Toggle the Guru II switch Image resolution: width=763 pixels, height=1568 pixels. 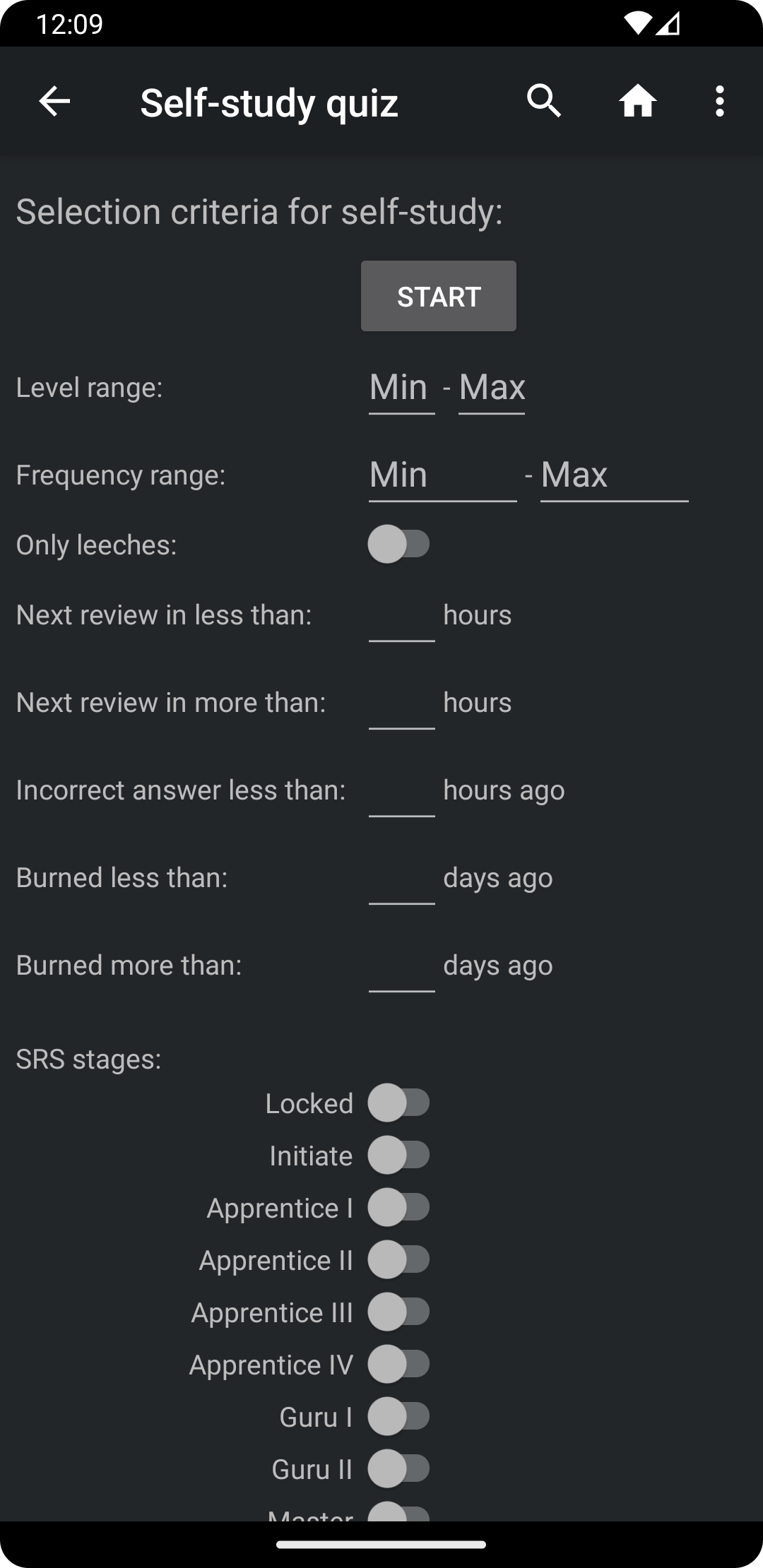point(399,1469)
